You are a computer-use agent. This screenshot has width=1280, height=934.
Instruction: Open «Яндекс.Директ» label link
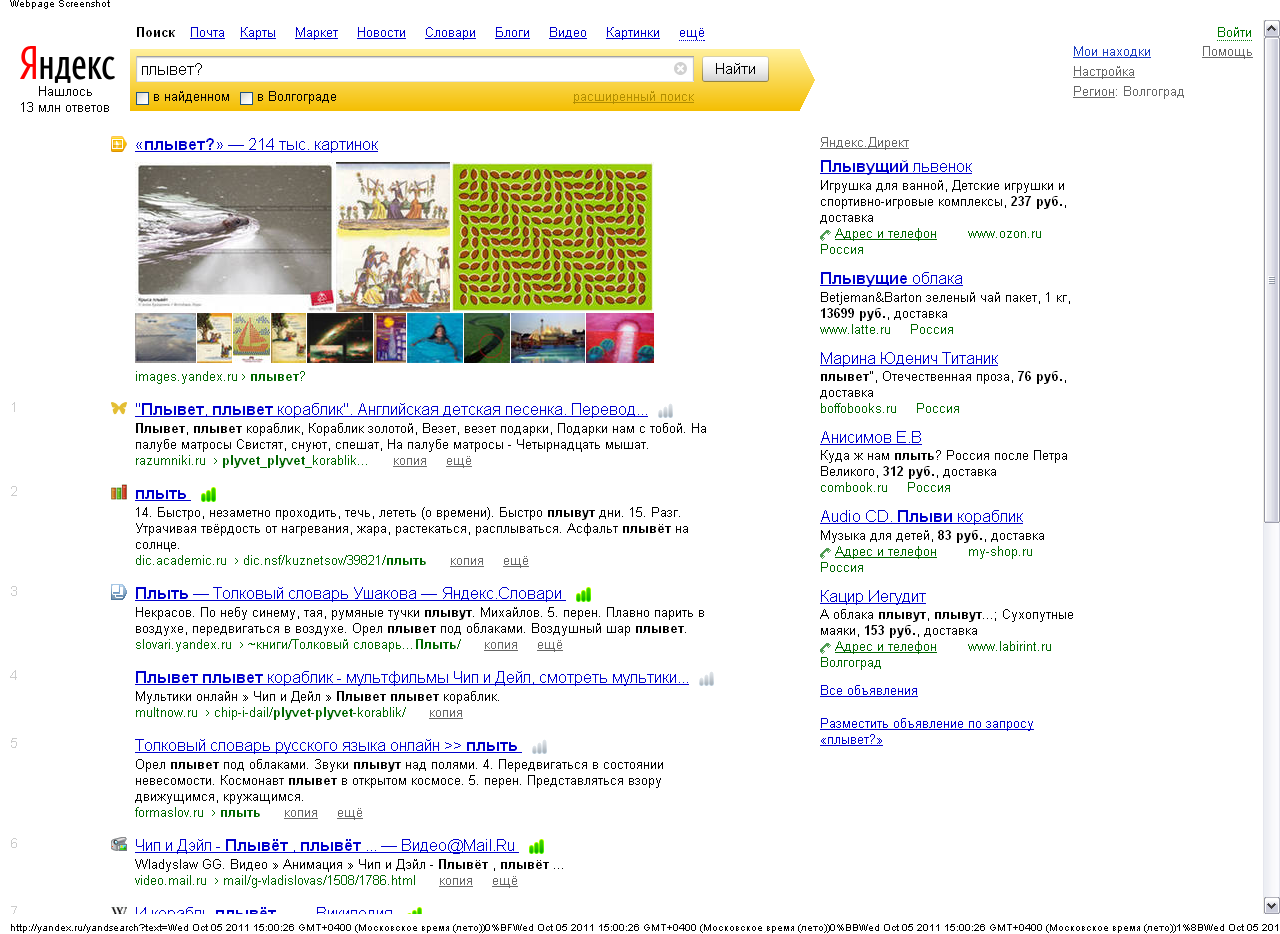pyautogui.click(x=864, y=143)
